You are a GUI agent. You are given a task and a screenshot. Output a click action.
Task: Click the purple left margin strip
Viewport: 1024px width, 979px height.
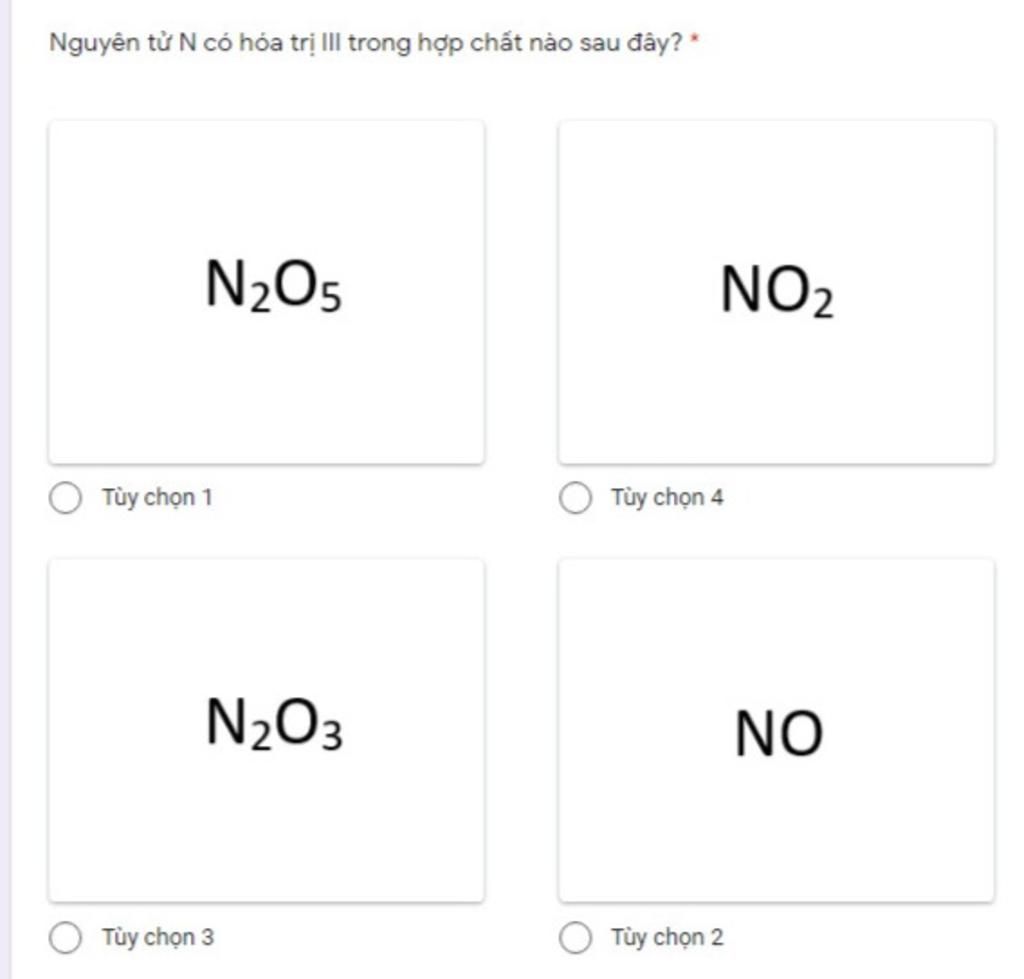point(6,490)
